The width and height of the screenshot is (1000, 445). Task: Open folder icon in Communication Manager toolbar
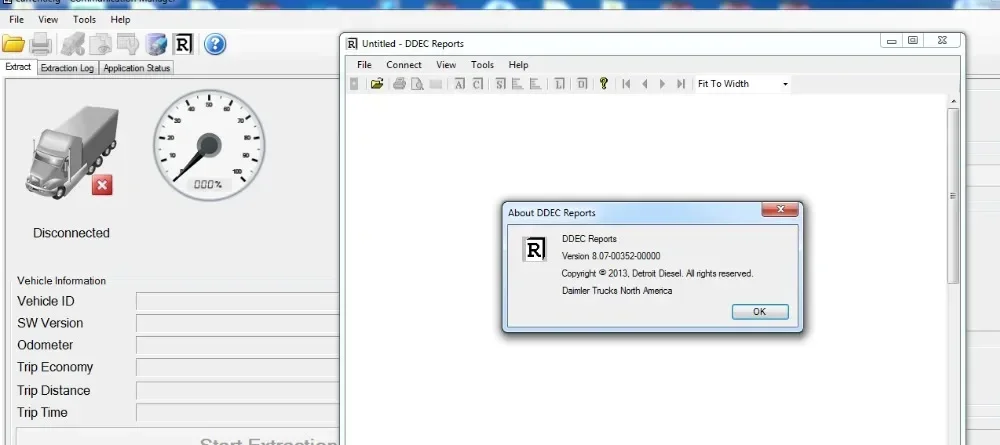tap(13, 44)
